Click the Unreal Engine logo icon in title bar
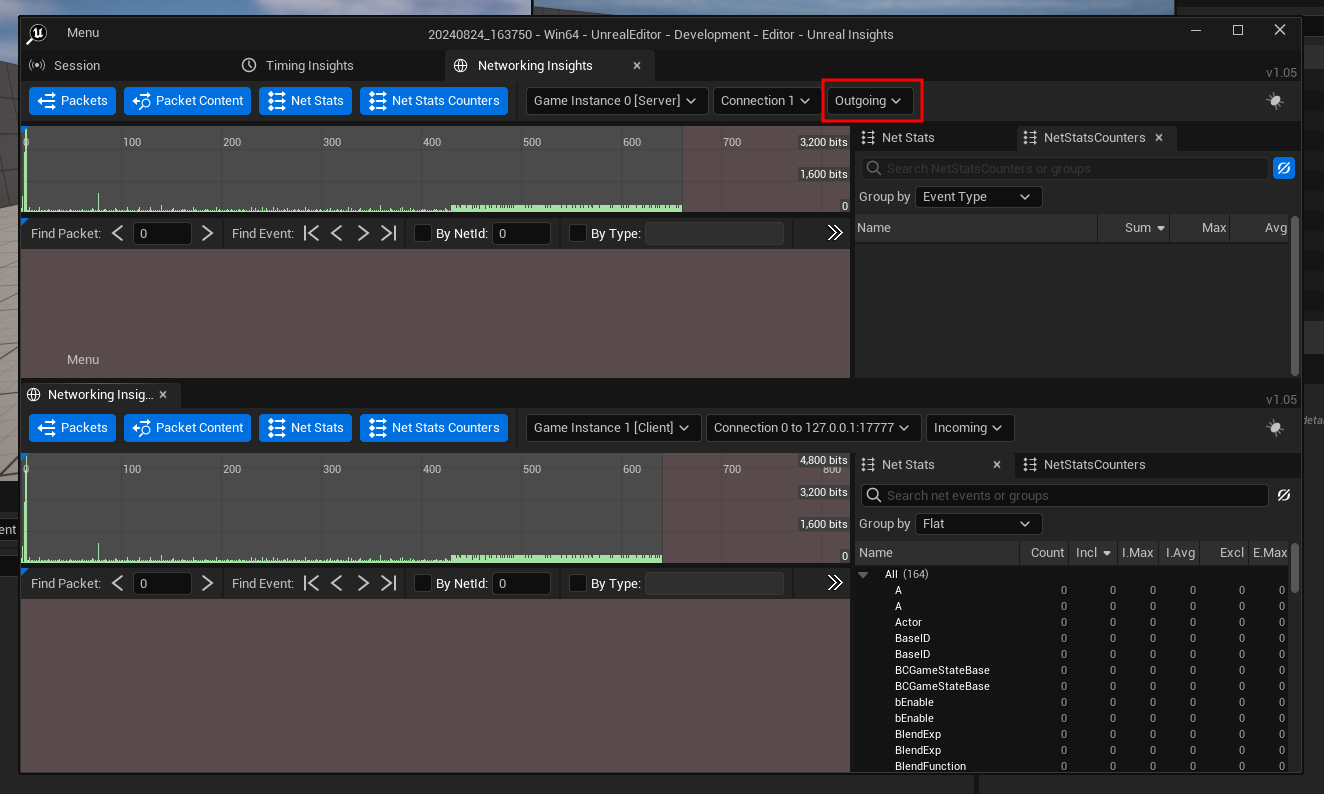Screen dimensions: 1324x794 (37, 33)
